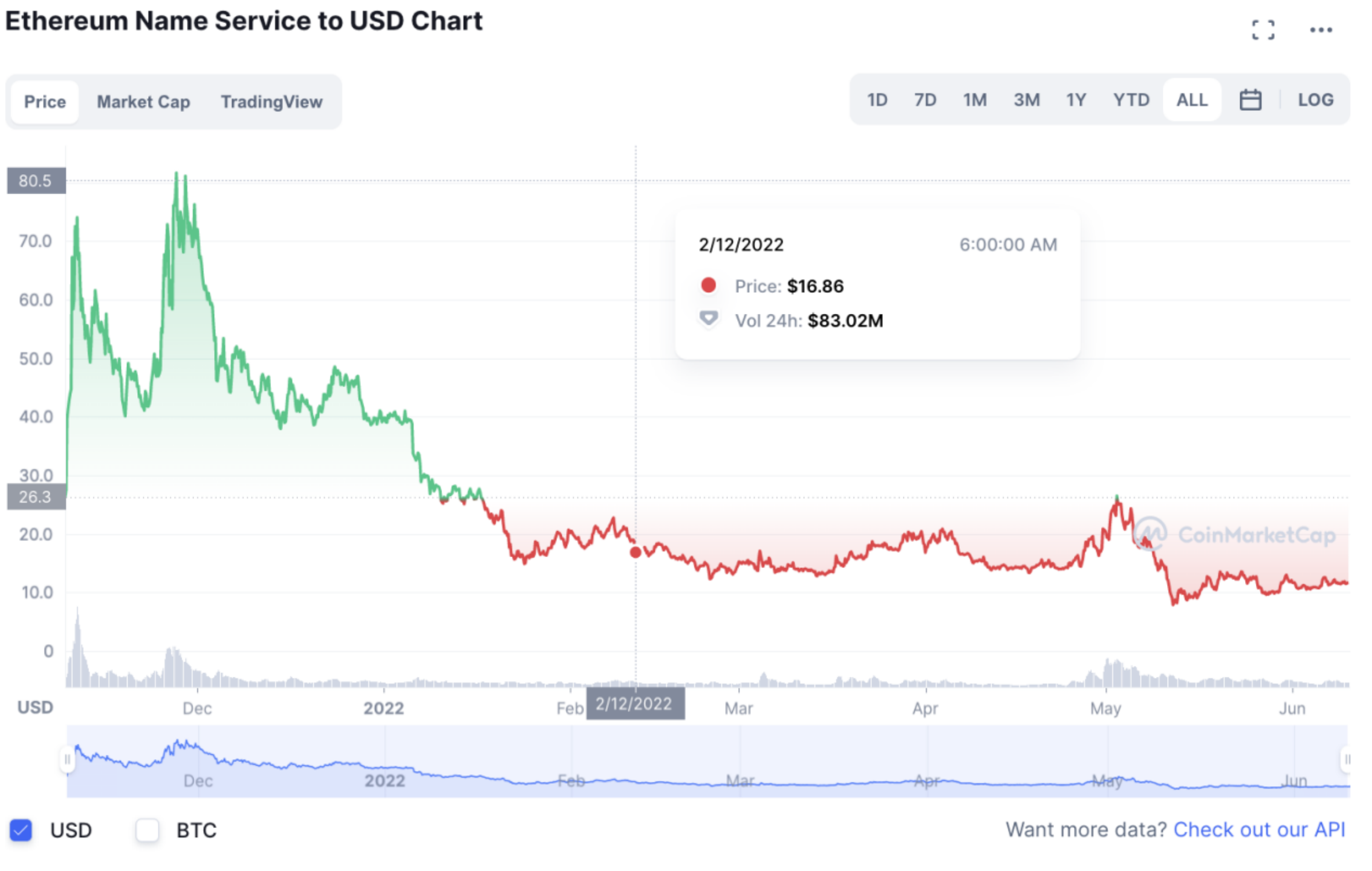Uncheck the USD currency checkbox

[x=21, y=830]
